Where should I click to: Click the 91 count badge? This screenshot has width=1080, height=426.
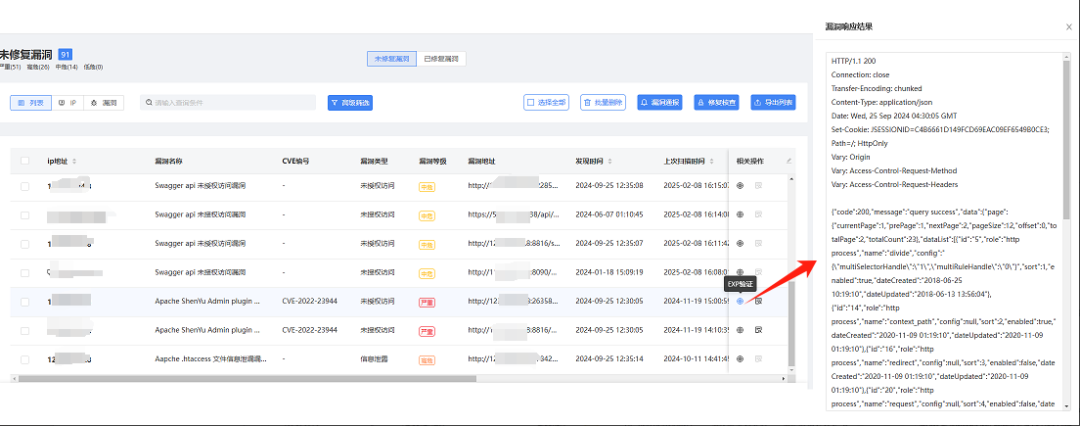tap(65, 54)
